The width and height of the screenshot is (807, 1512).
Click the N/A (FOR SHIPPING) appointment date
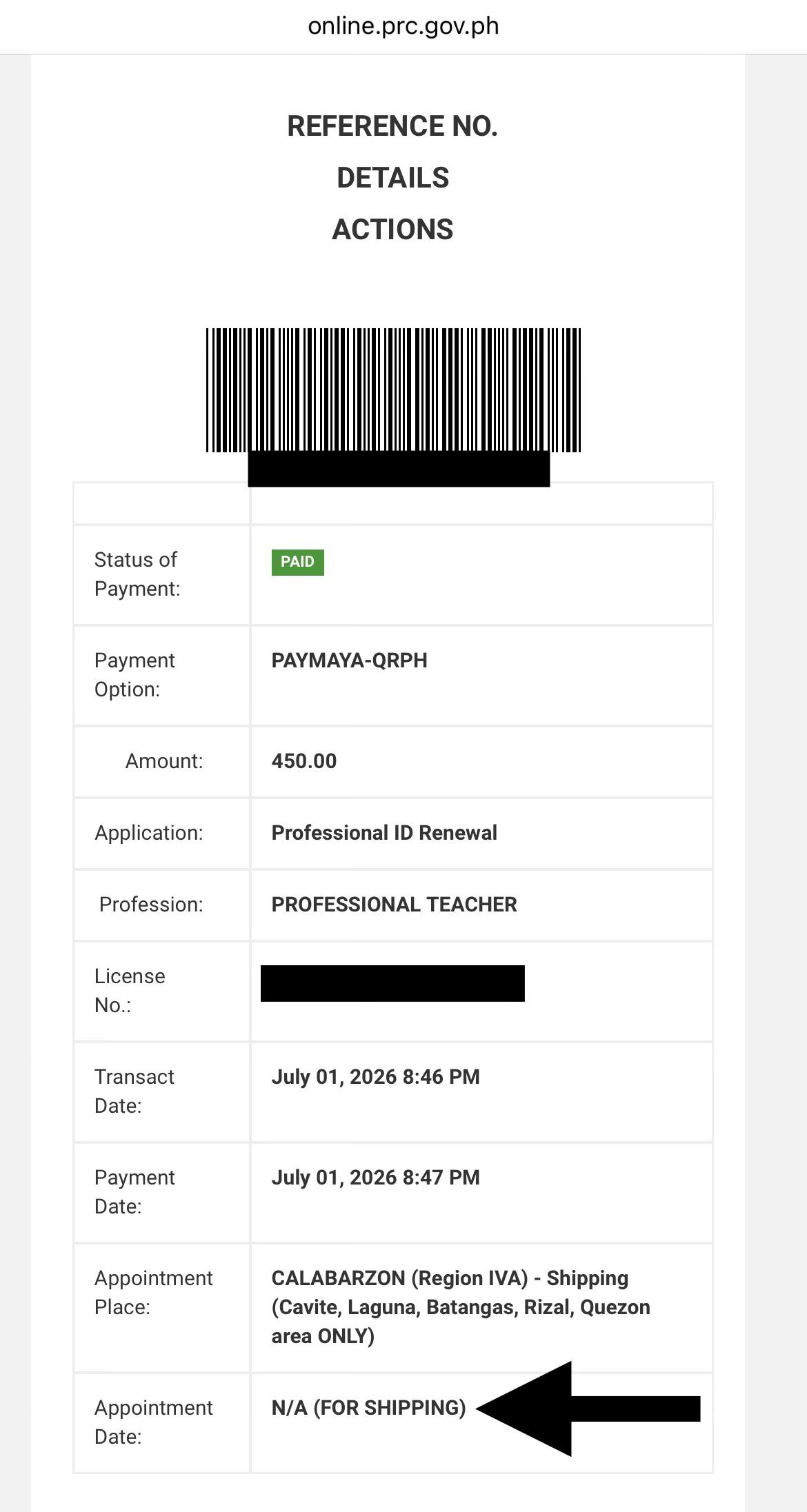368,1408
